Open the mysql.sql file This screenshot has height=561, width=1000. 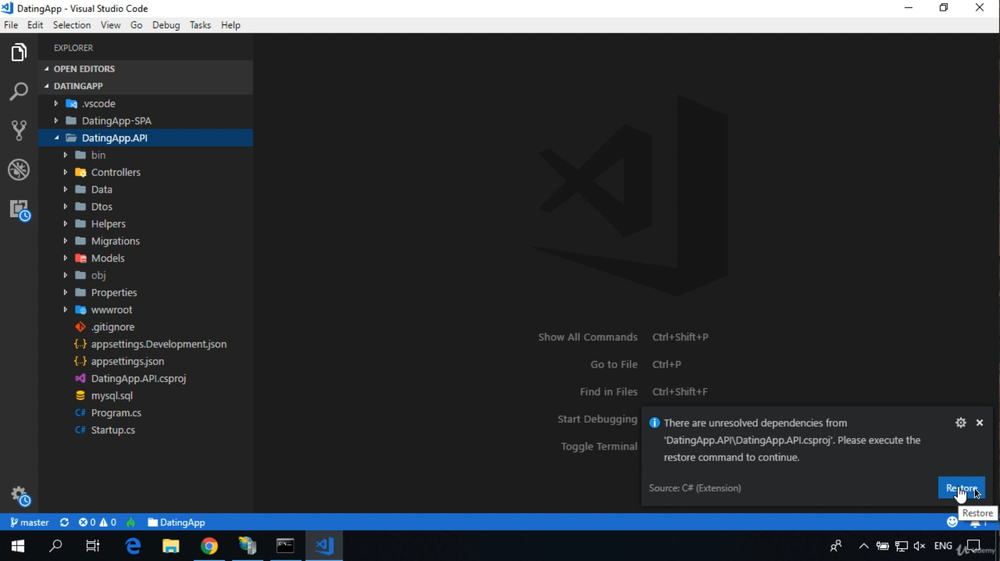145,396
